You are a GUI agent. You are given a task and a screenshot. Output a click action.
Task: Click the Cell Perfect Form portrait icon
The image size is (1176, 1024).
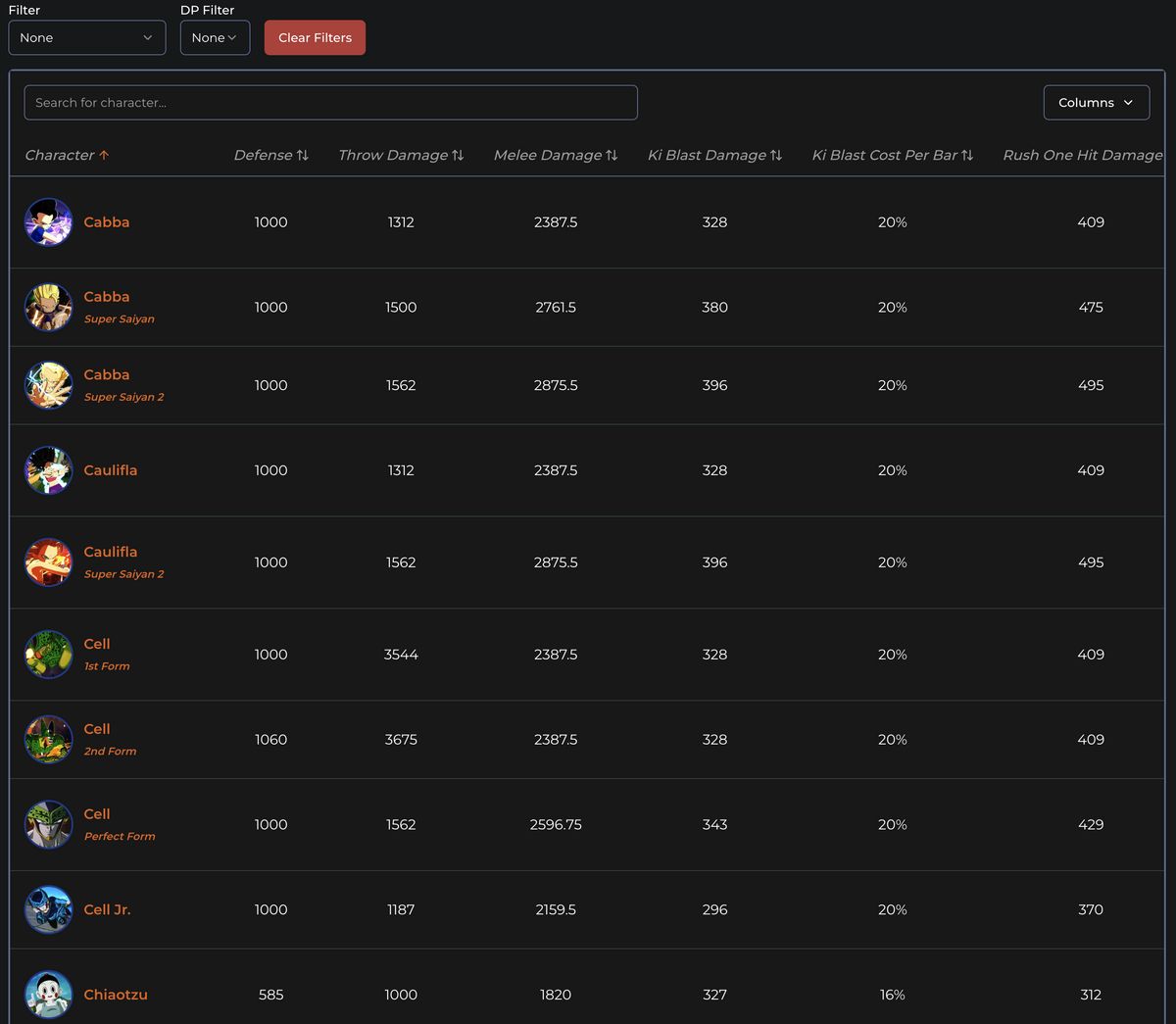coord(48,824)
